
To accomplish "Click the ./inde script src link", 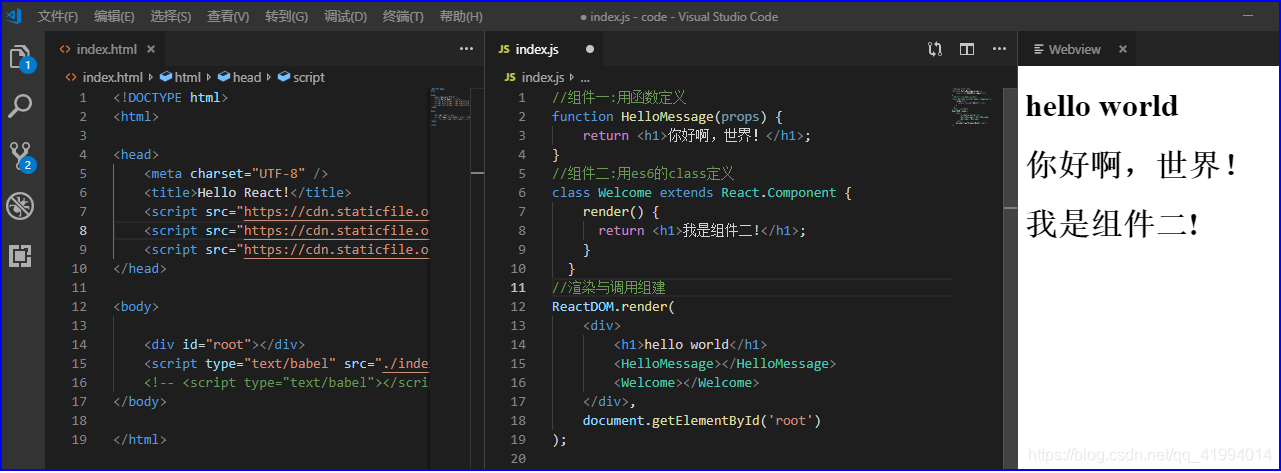I will 406,364.
